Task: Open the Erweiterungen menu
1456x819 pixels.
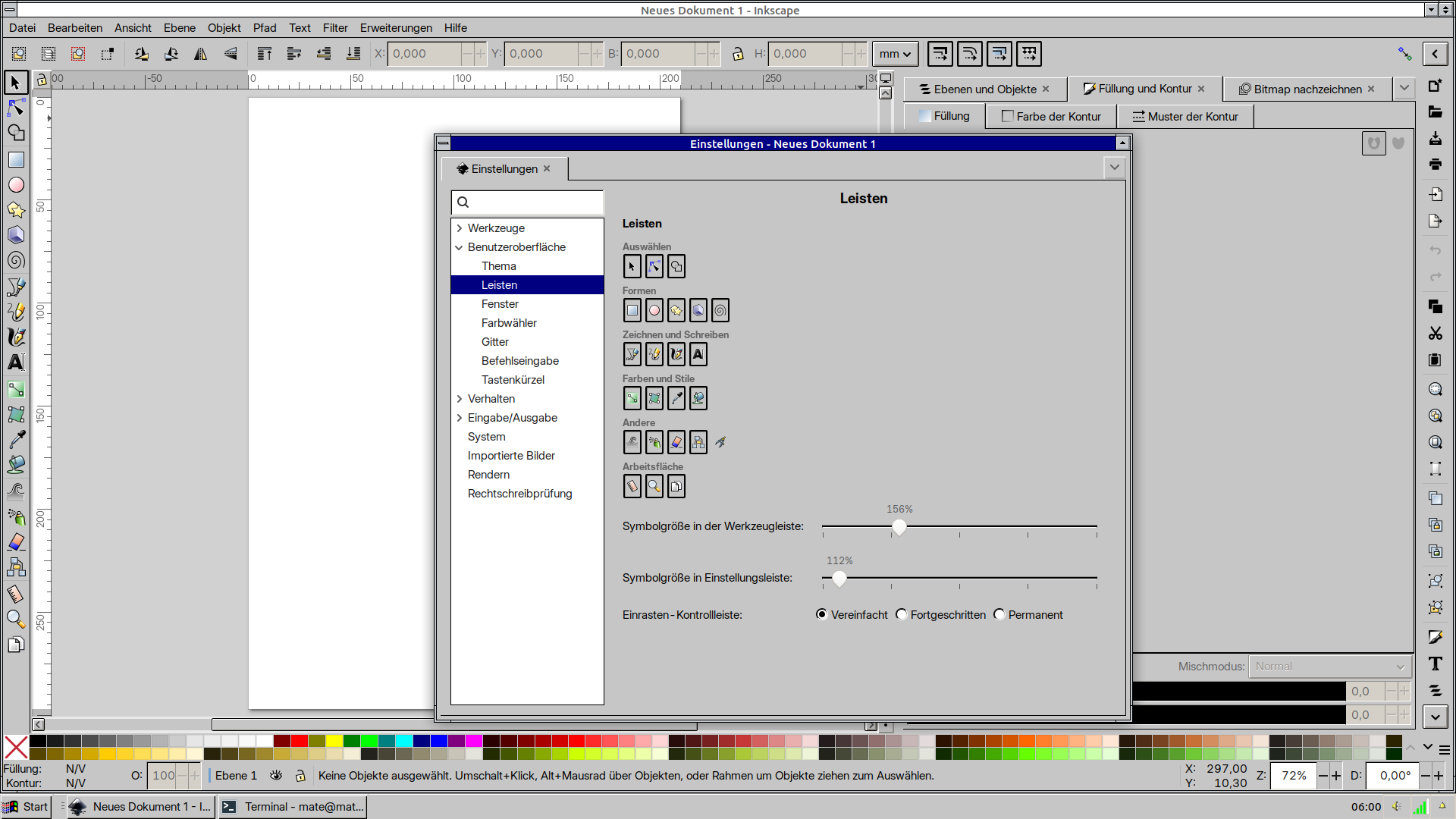Action: (x=396, y=27)
